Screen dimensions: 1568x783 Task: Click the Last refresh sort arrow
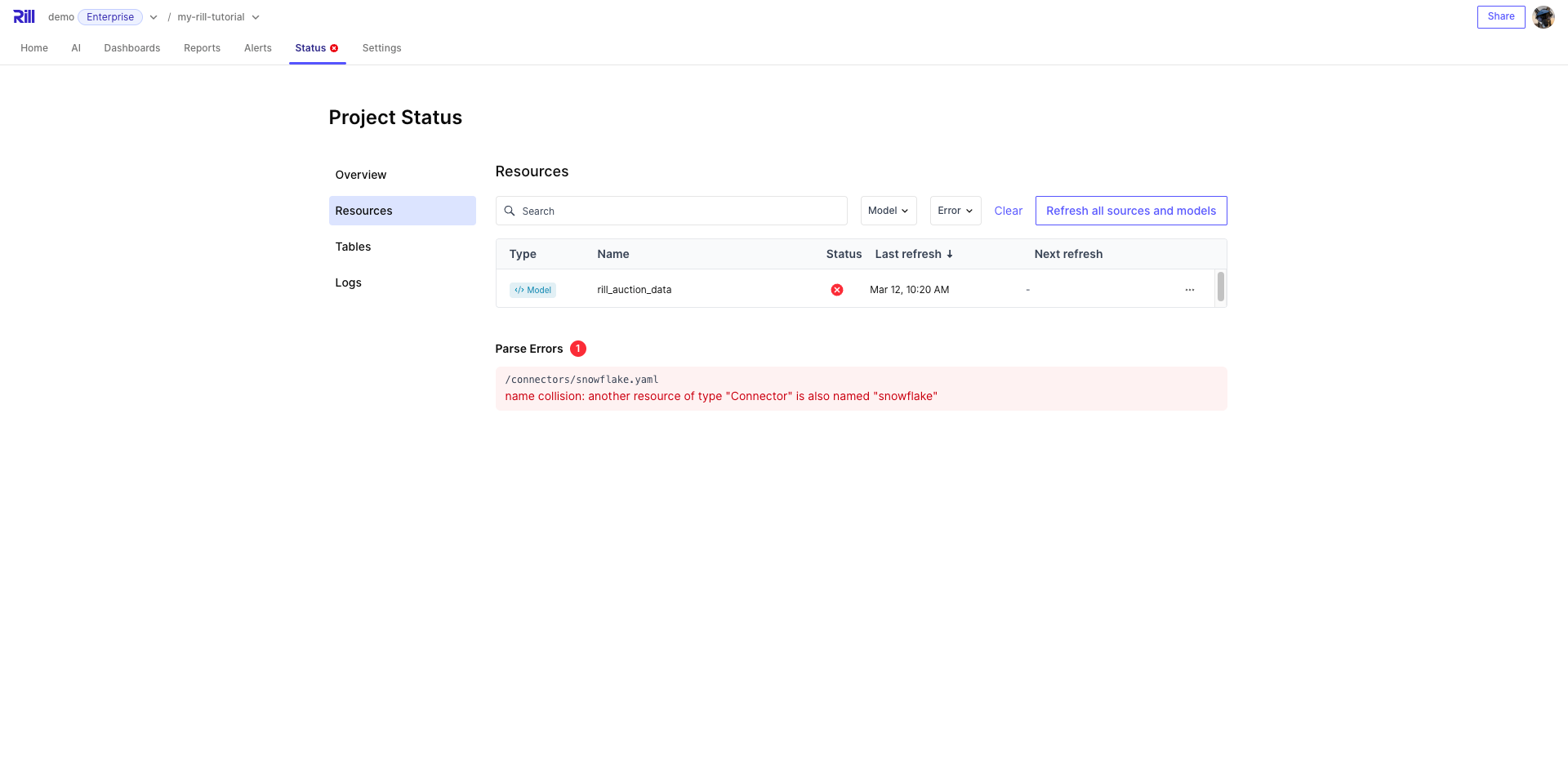coord(950,254)
